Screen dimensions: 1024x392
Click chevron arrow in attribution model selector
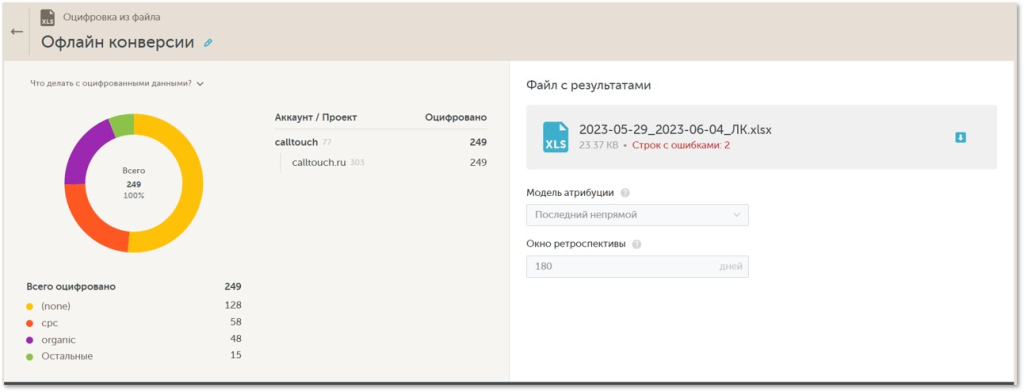737,215
